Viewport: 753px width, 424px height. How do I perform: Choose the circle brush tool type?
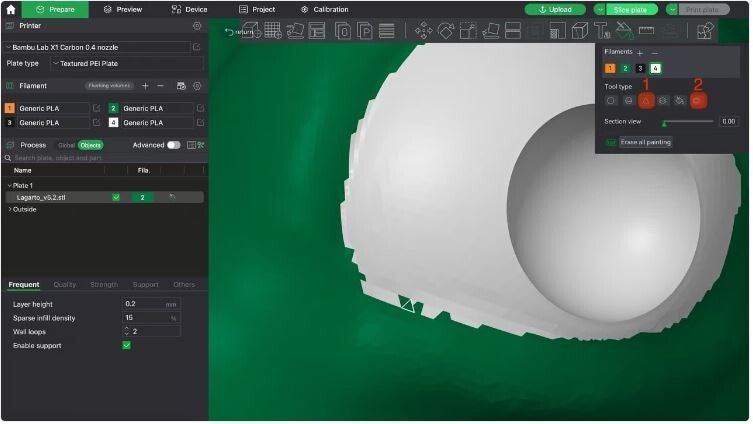coord(611,101)
